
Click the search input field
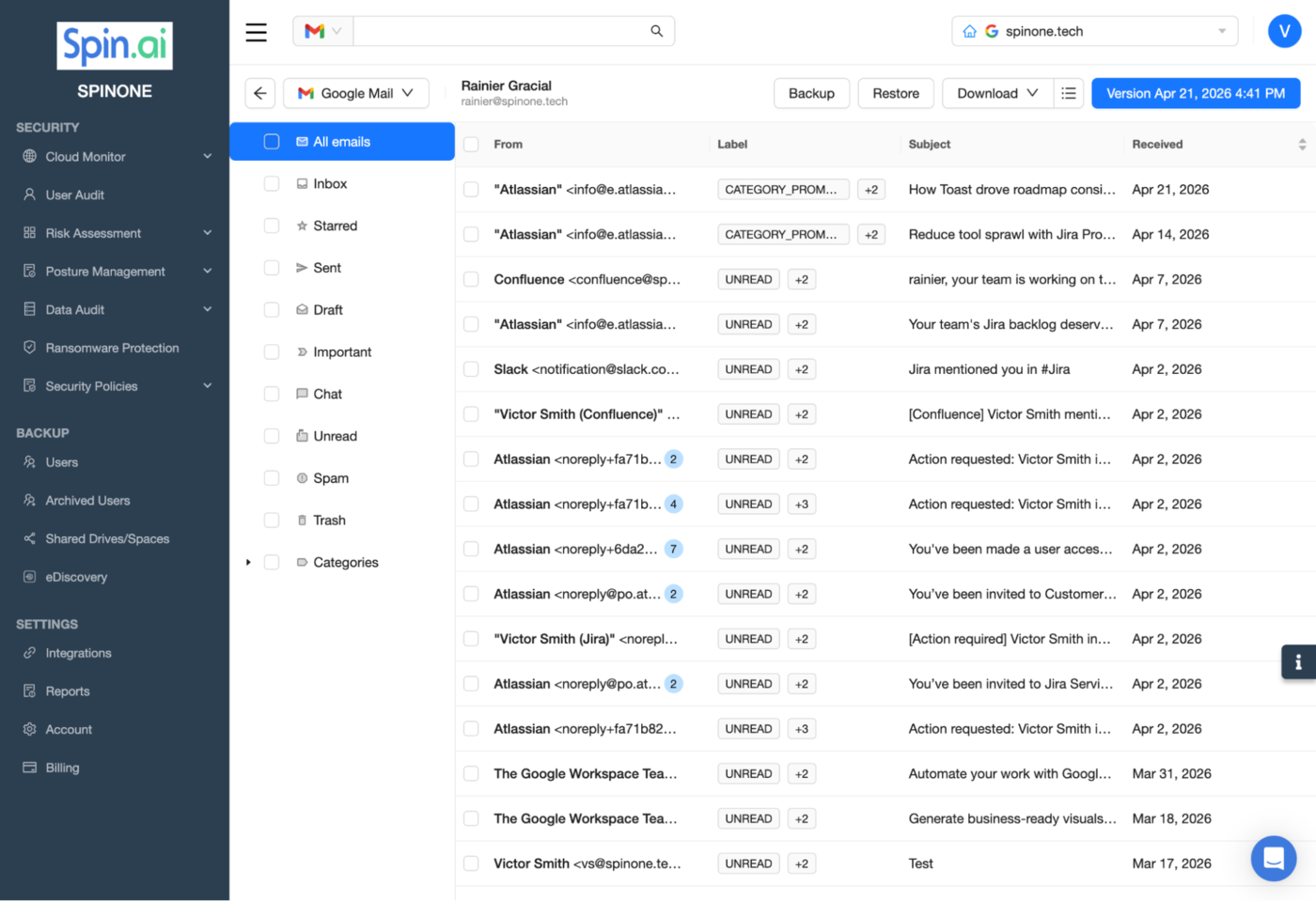tap(501, 31)
